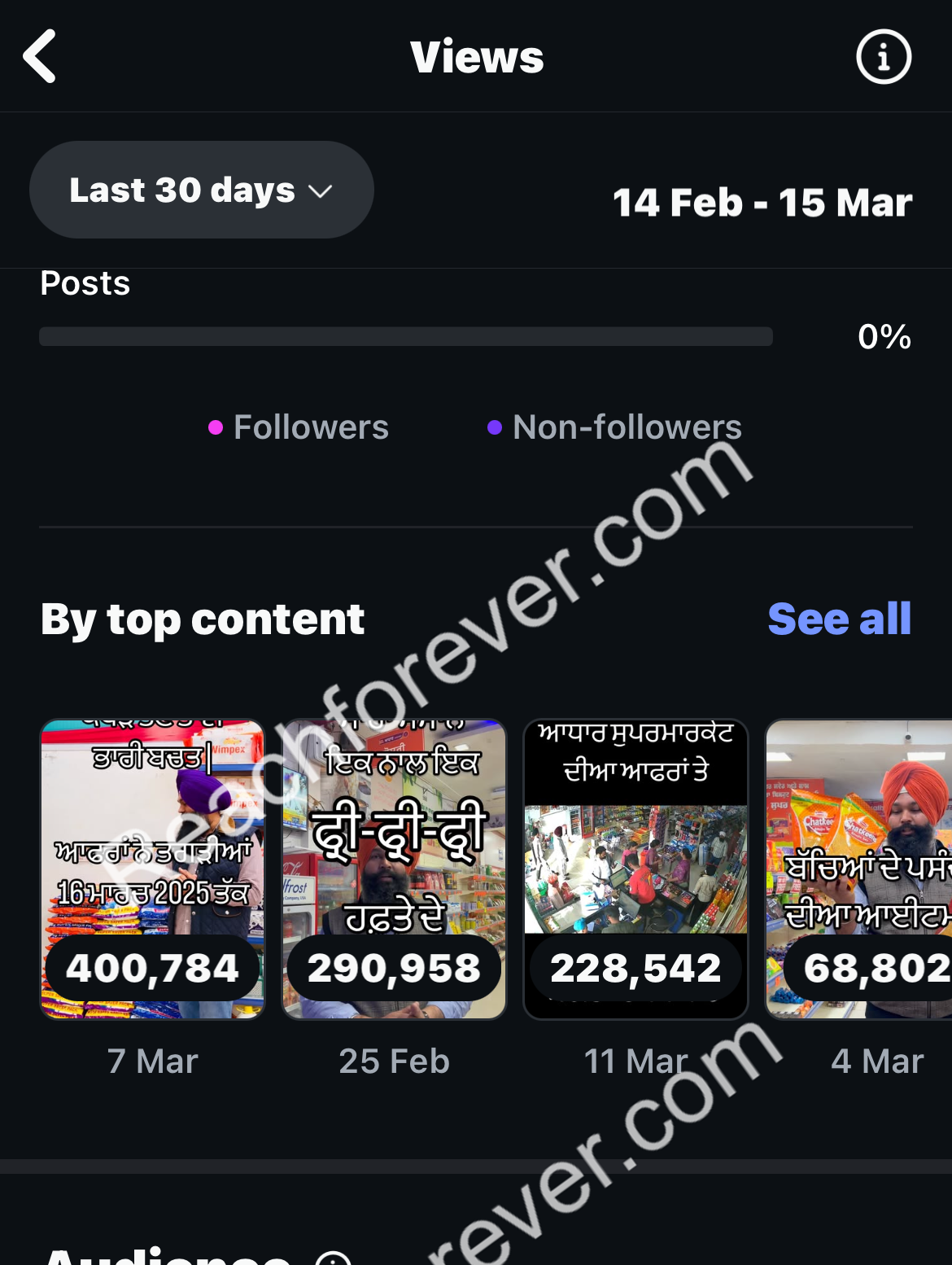Select the 4 Mar date label
Image resolution: width=952 pixels, height=1265 pixels.
877,1061
